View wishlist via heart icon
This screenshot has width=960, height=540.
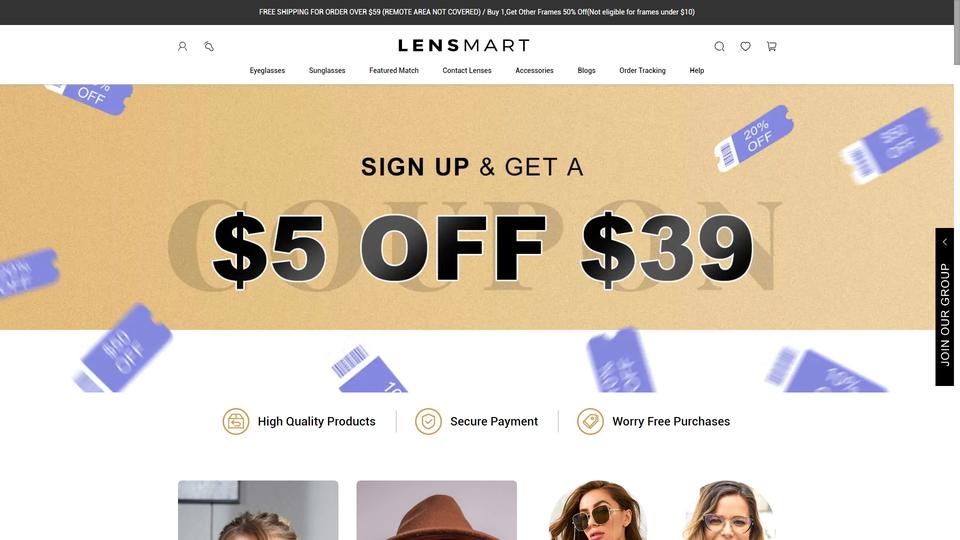point(745,47)
